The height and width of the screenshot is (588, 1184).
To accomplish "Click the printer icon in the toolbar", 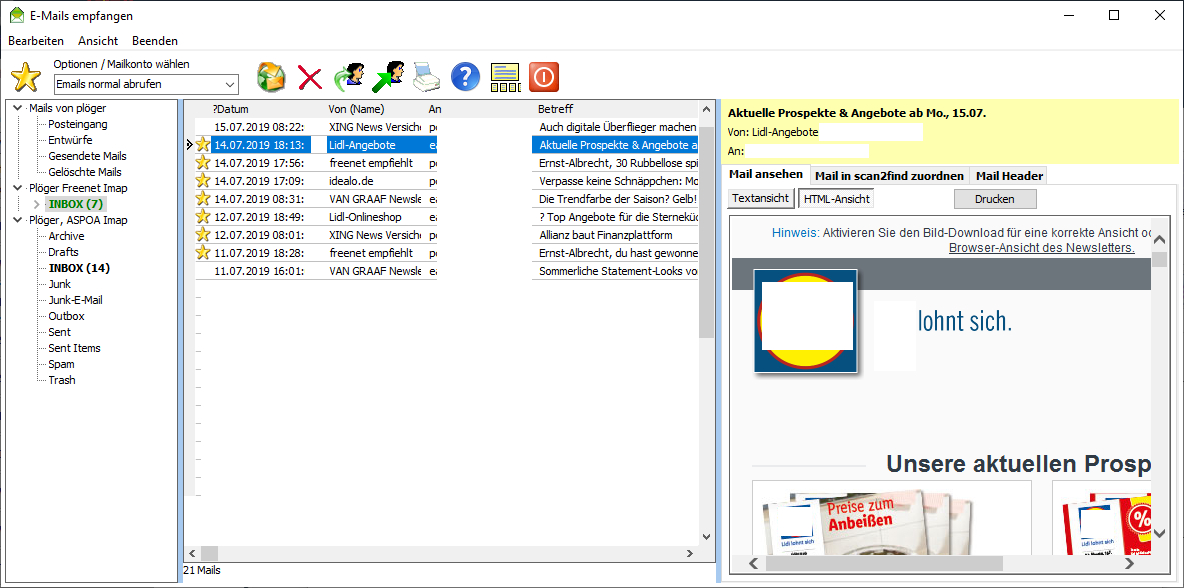I will coord(427,78).
